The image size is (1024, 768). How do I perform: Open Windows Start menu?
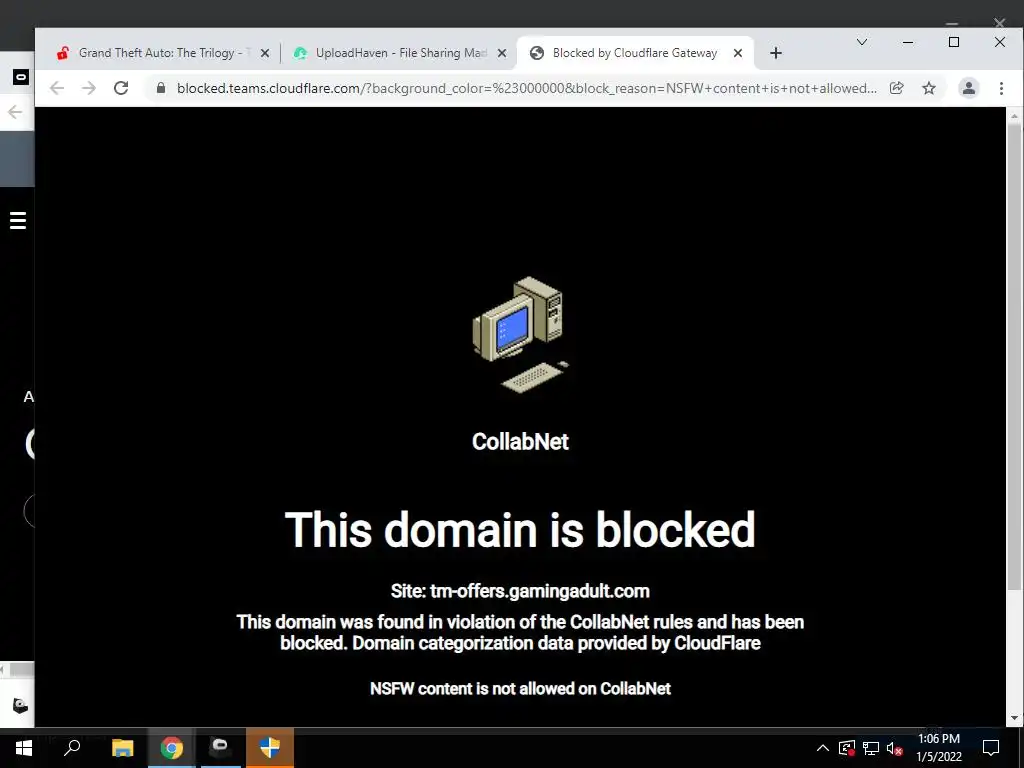pos(24,748)
